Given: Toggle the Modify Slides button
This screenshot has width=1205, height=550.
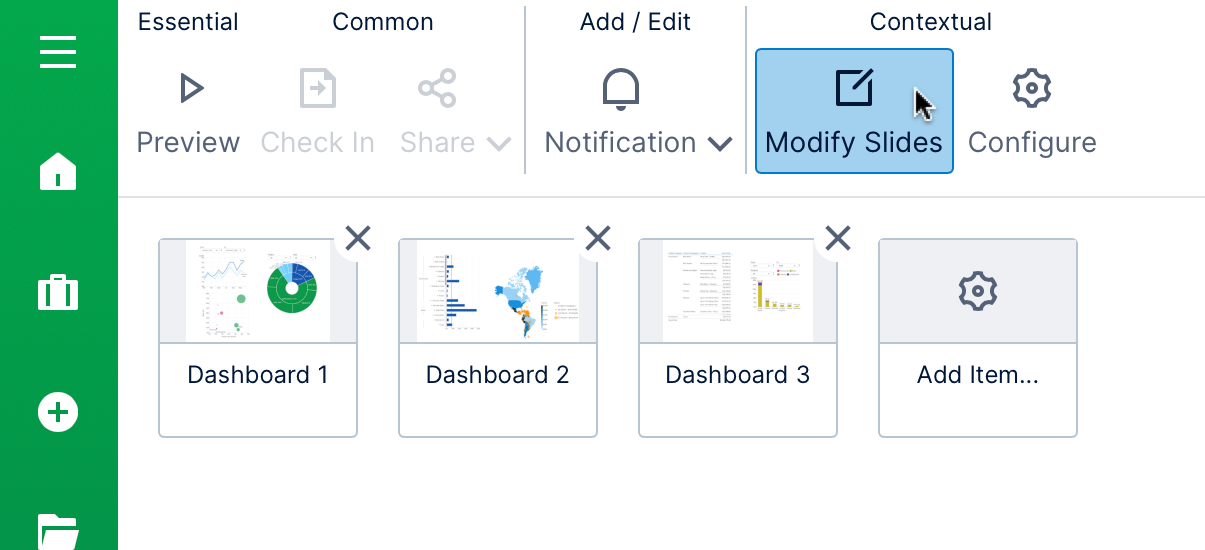Looking at the screenshot, I should click(853, 111).
